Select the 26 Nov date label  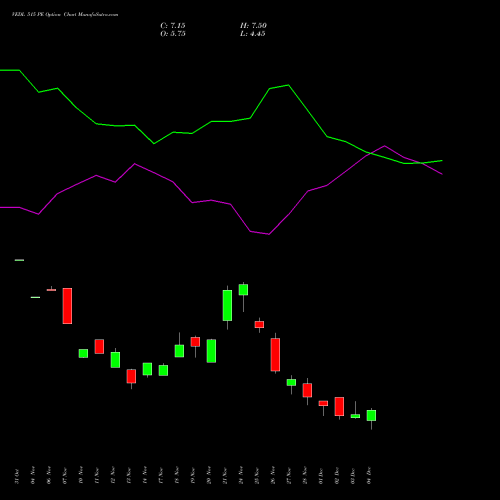point(273,475)
